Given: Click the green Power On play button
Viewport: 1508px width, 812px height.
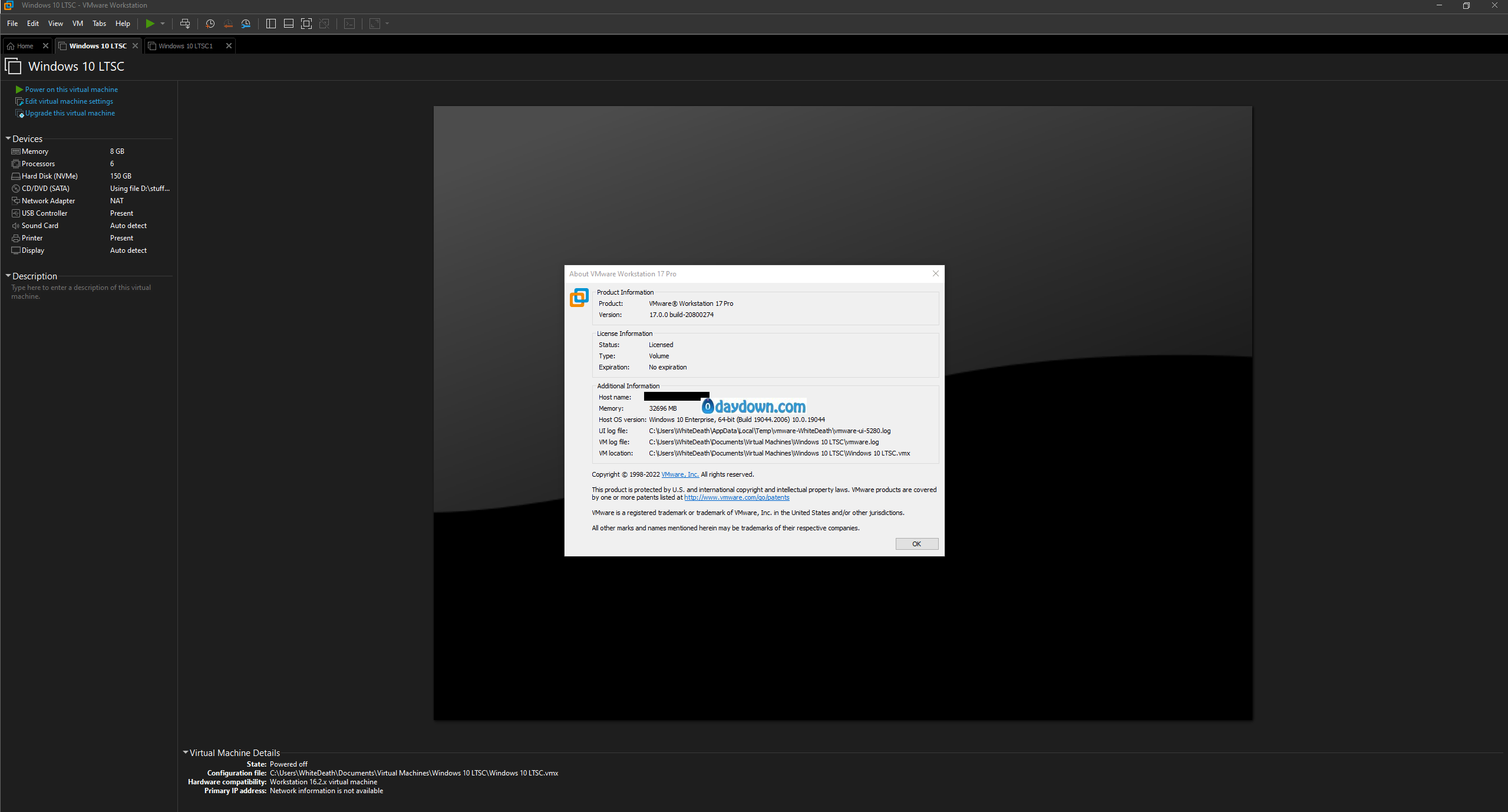Looking at the screenshot, I should click(150, 24).
